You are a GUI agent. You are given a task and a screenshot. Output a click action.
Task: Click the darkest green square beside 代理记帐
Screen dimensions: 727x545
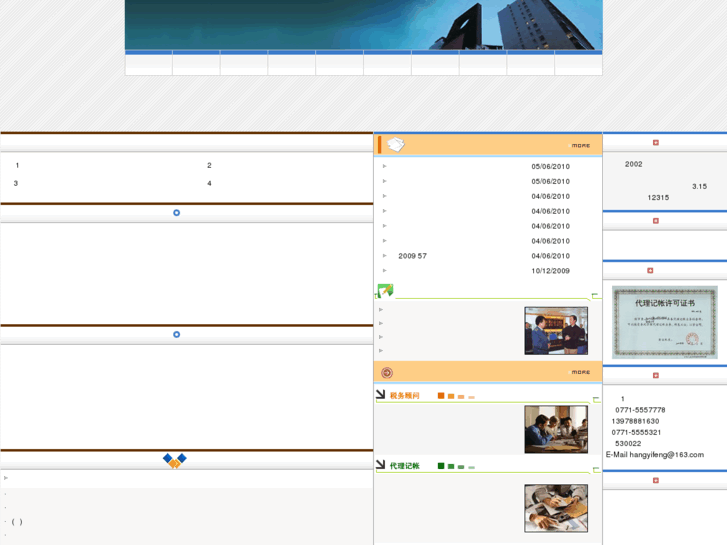441,466
